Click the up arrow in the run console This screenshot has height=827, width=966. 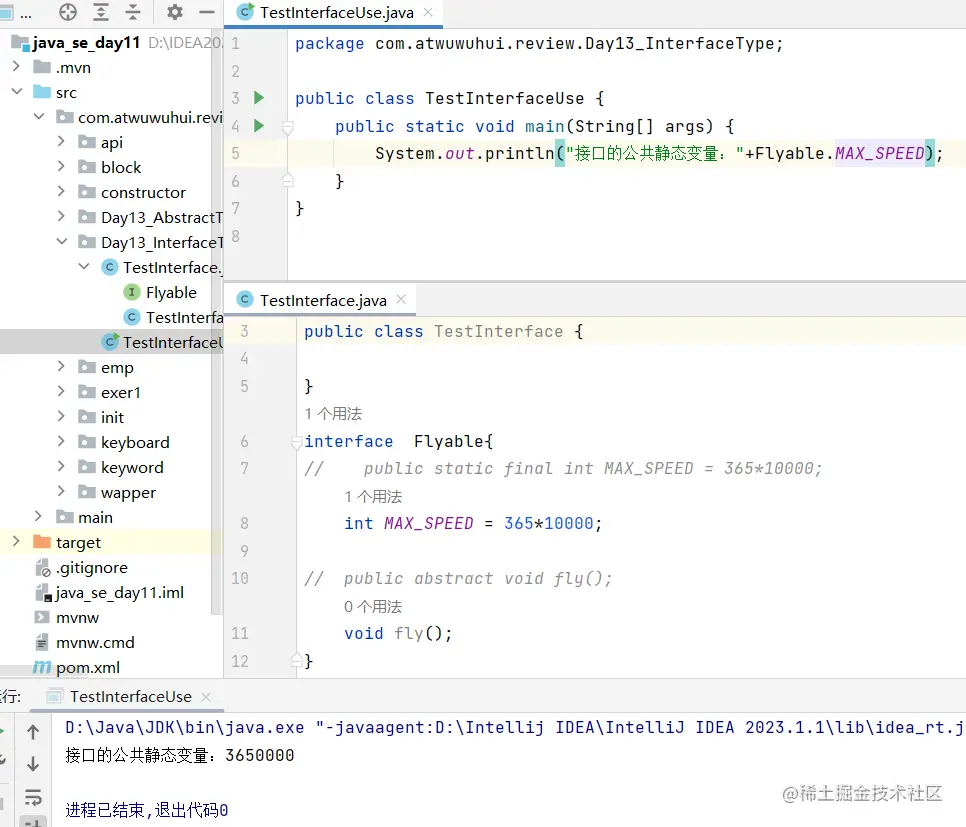pyautogui.click(x=33, y=731)
